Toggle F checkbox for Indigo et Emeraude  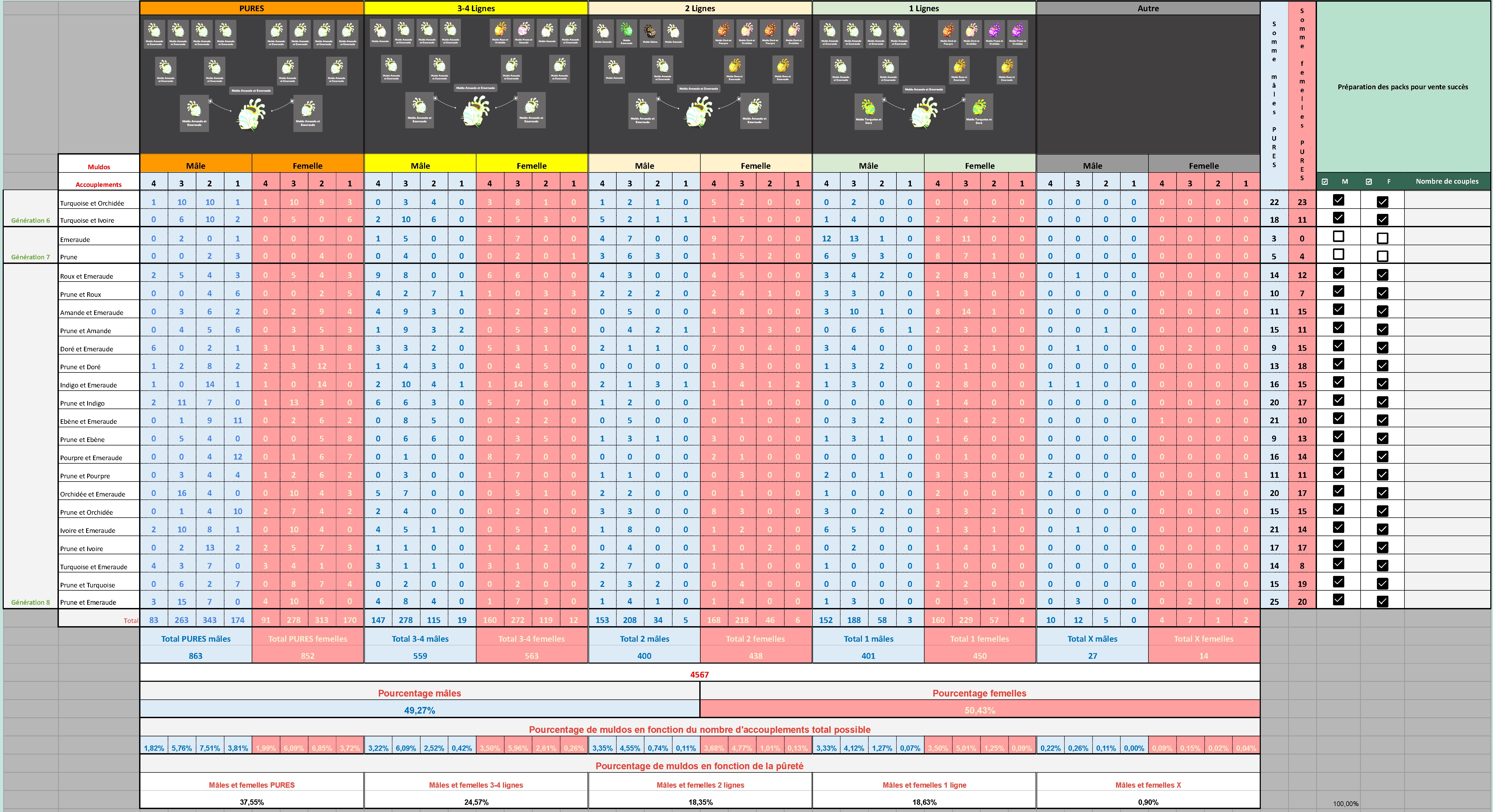(1382, 384)
